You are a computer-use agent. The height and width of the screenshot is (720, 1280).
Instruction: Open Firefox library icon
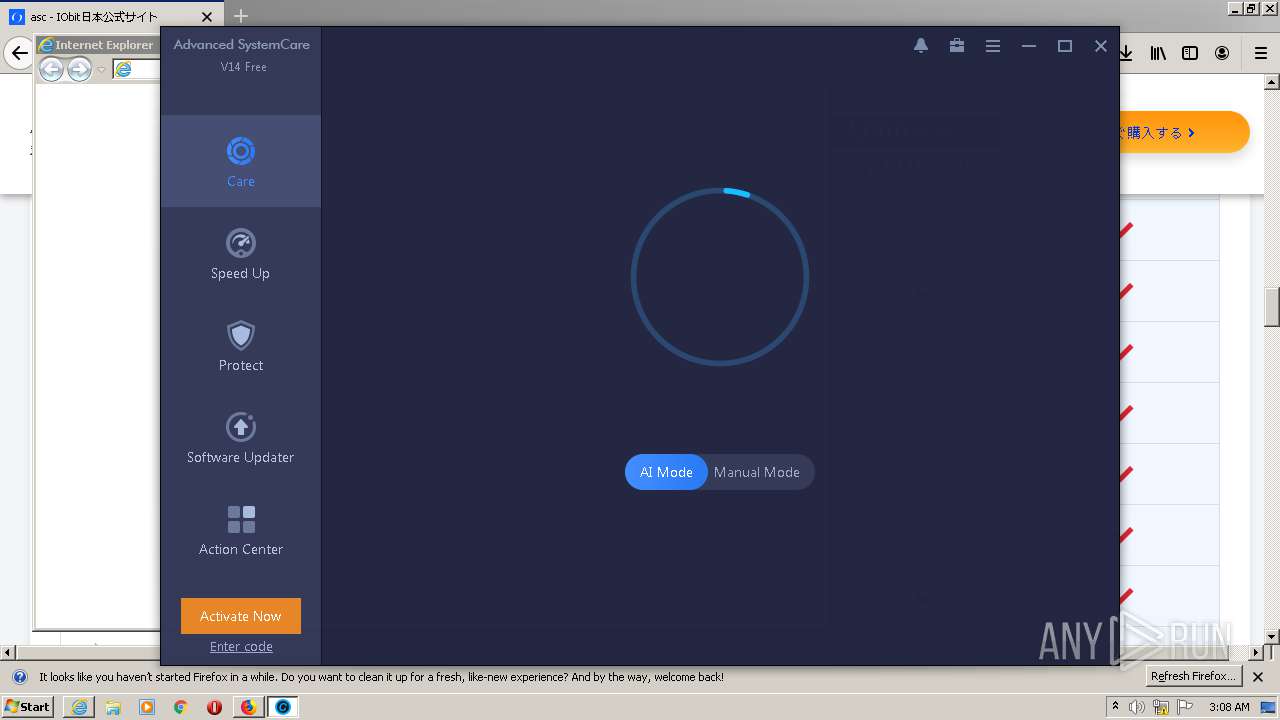[x=1158, y=53]
